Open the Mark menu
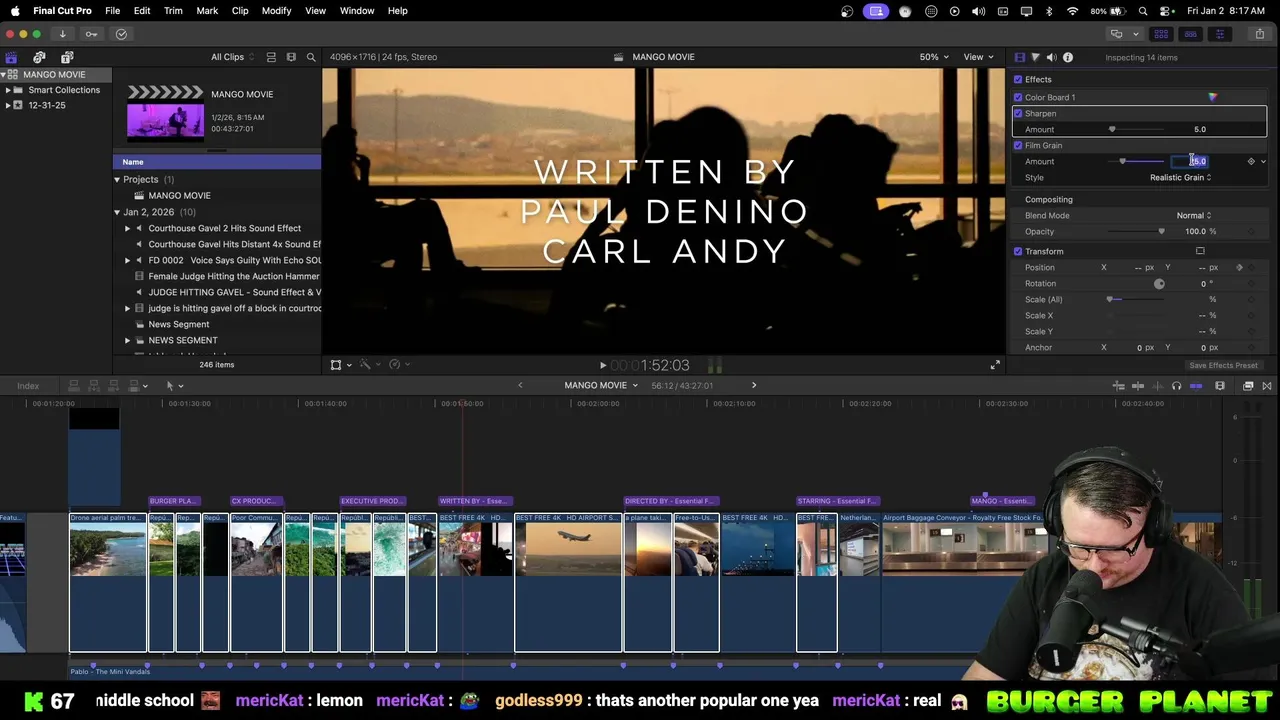Screen dimensions: 1280x720 [x=207, y=10]
